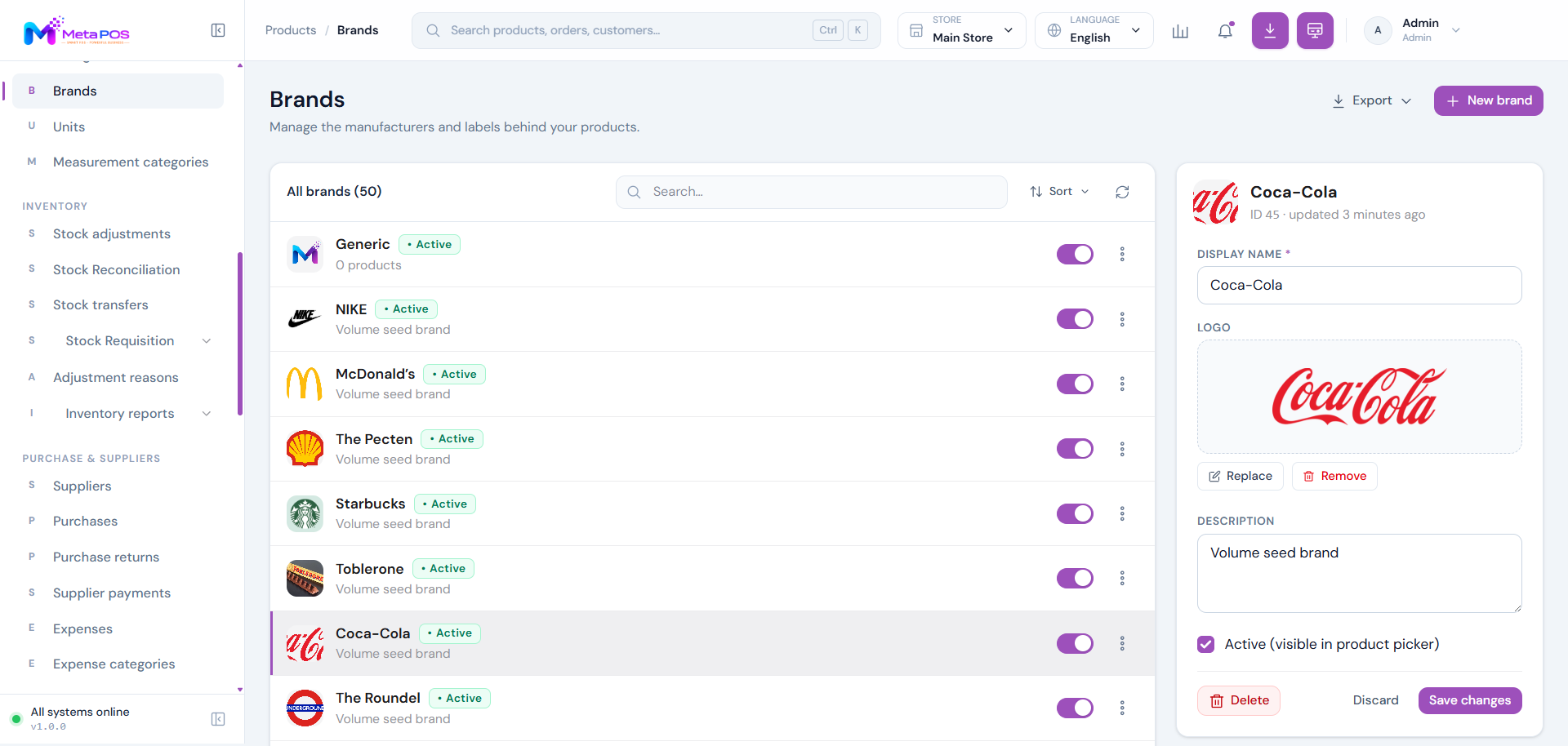Collapse the sidebar using the top panel icon
1568x746 pixels.
pyautogui.click(x=218, y=30)
